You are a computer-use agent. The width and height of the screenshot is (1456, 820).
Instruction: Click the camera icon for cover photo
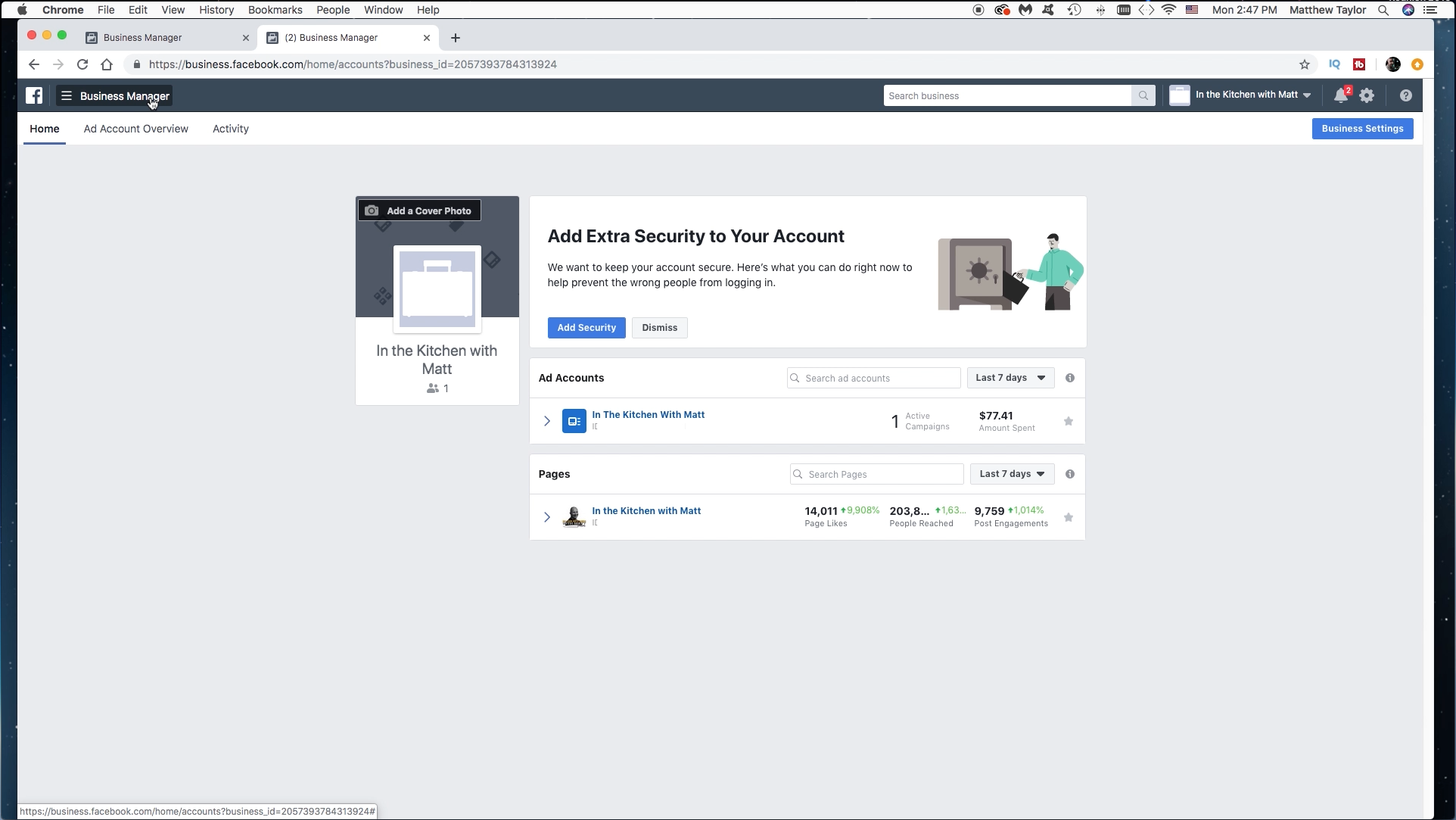coord(372,210)
